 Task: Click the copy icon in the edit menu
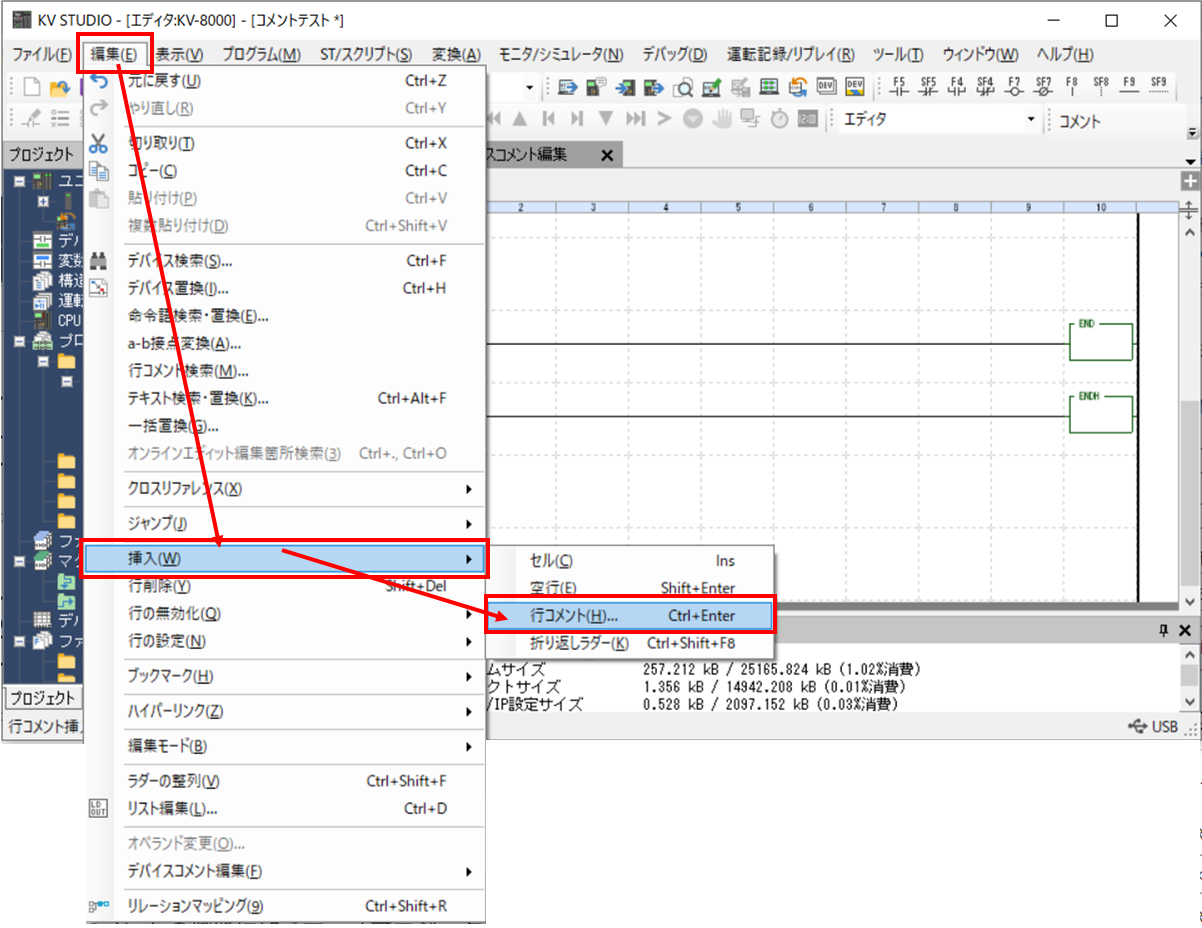98,171
